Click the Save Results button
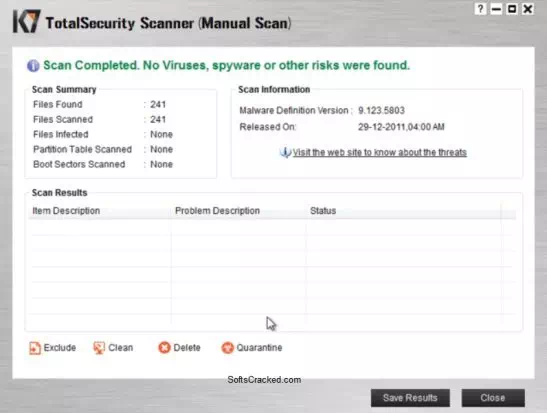Viewport: 547px width, 413px height. point(410,398)
